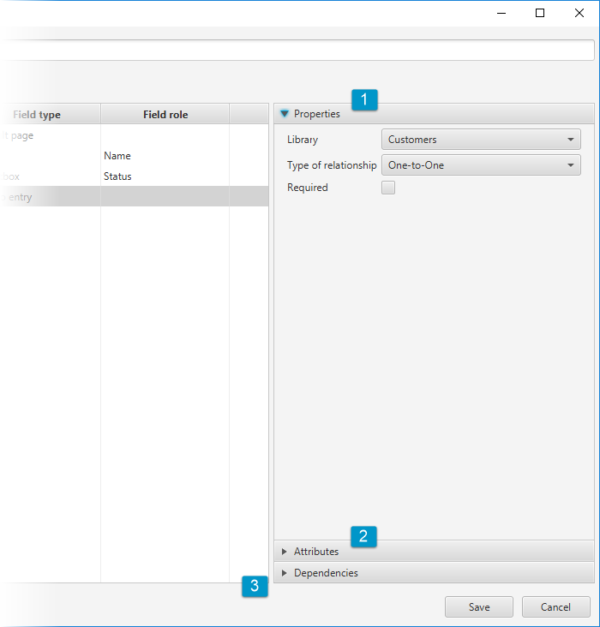This screenshot has height=627, width=600.
Task: Open the Type of relationship dropdown
Action: 480,165
